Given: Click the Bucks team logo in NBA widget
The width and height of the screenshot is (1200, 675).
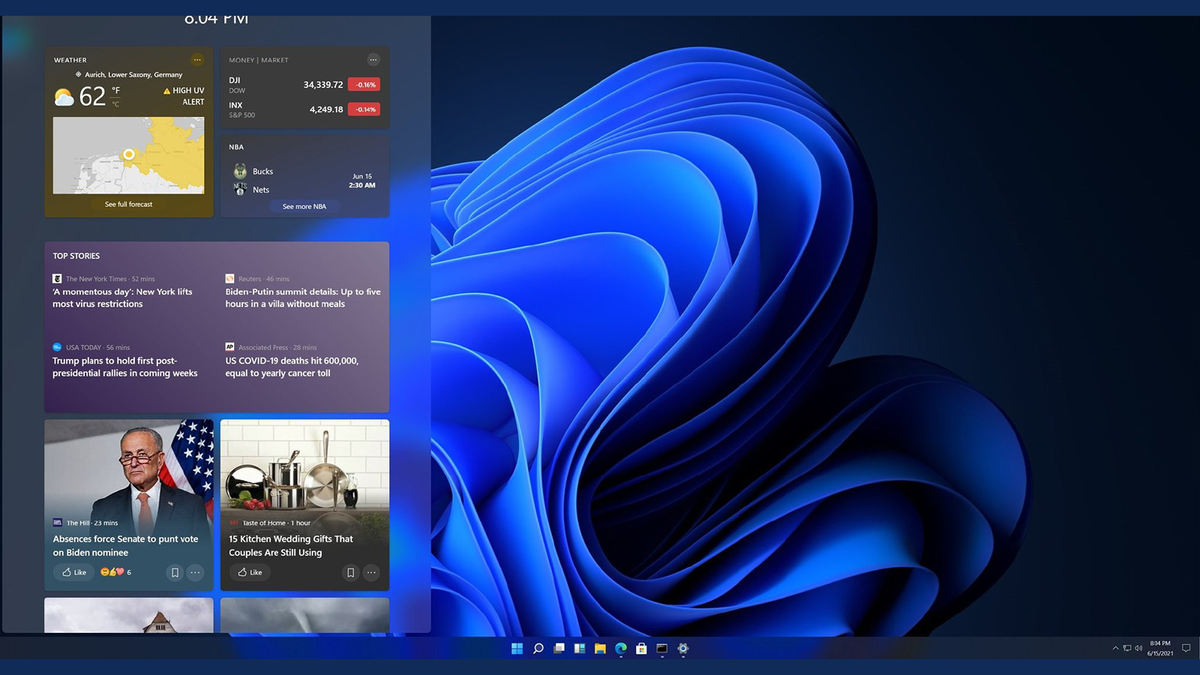Looking at the screenshot, I should click(240, 170).
